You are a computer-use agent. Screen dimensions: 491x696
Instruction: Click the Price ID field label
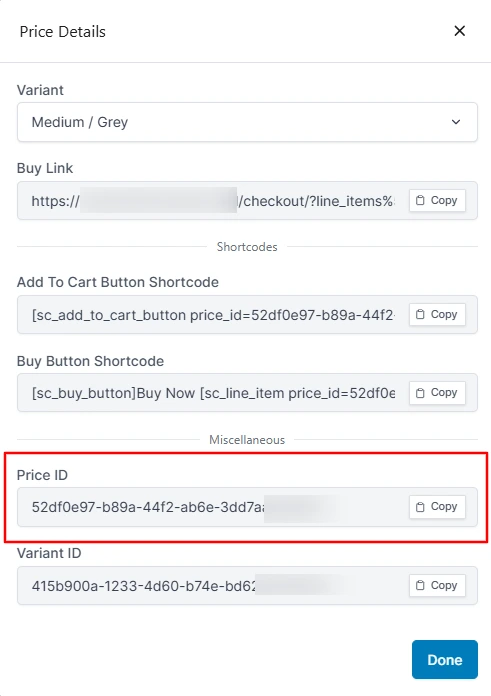(x=42, y=475)
